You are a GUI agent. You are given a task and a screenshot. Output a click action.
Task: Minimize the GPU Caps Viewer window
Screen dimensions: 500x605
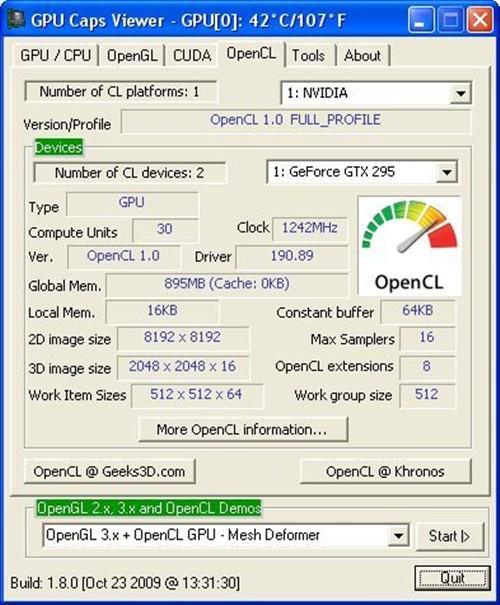click(421, 20)
